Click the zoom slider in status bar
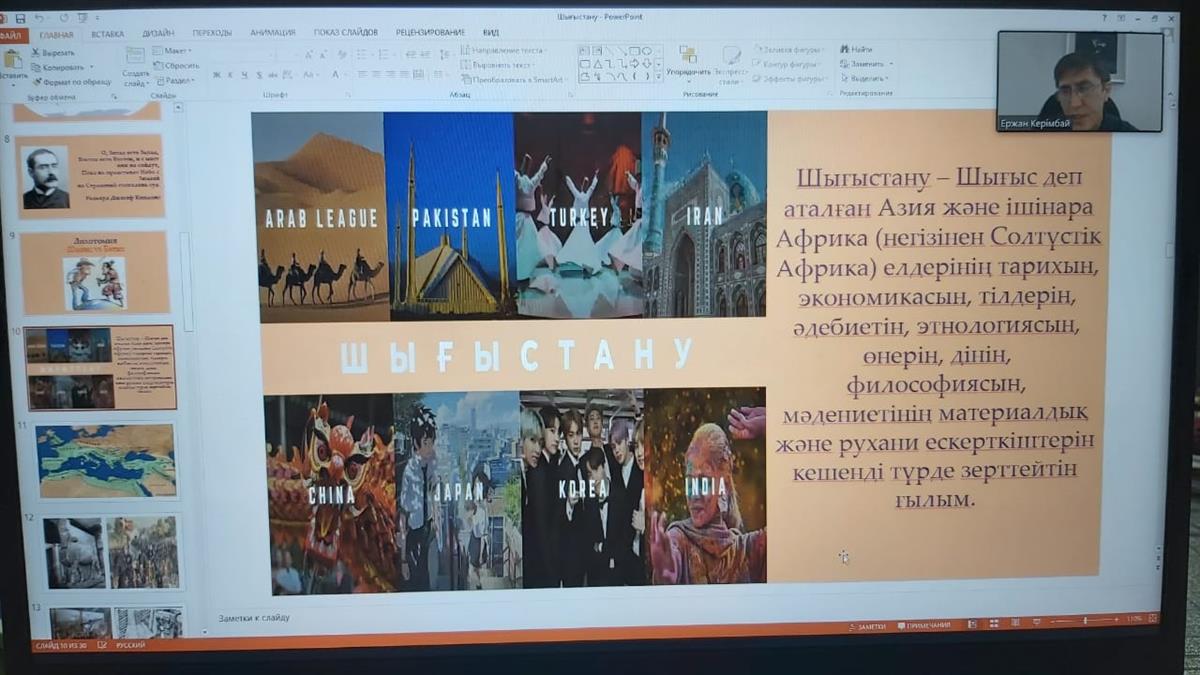This screenshot has width=1200, height=675. click(1088, 621)
